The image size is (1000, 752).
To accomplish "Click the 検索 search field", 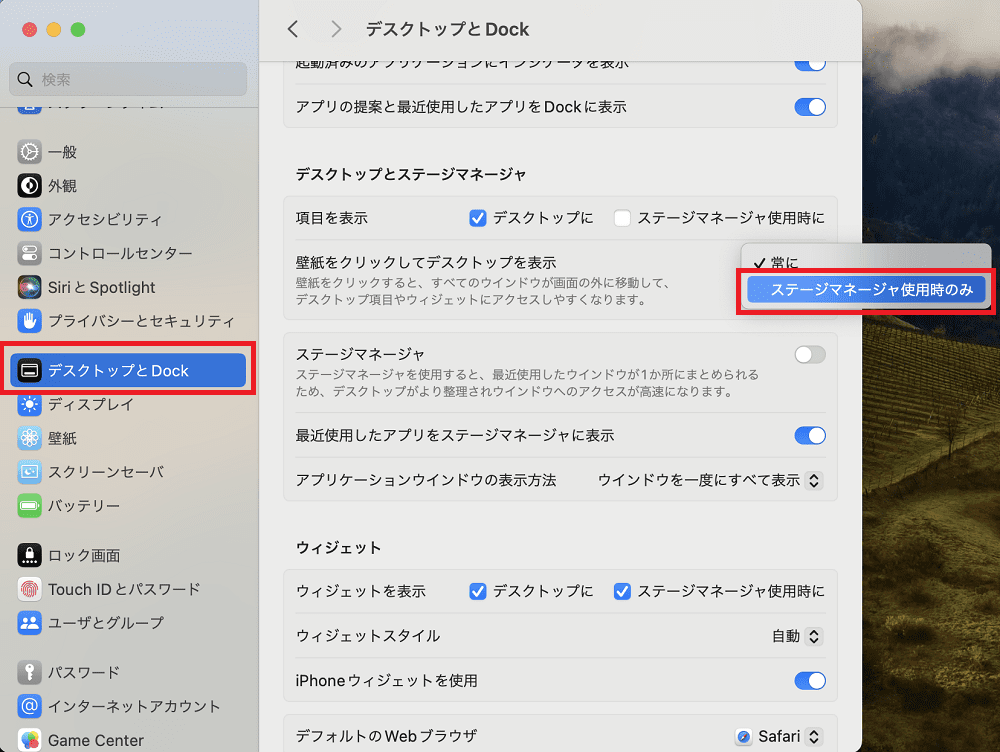I will (128, 79).
